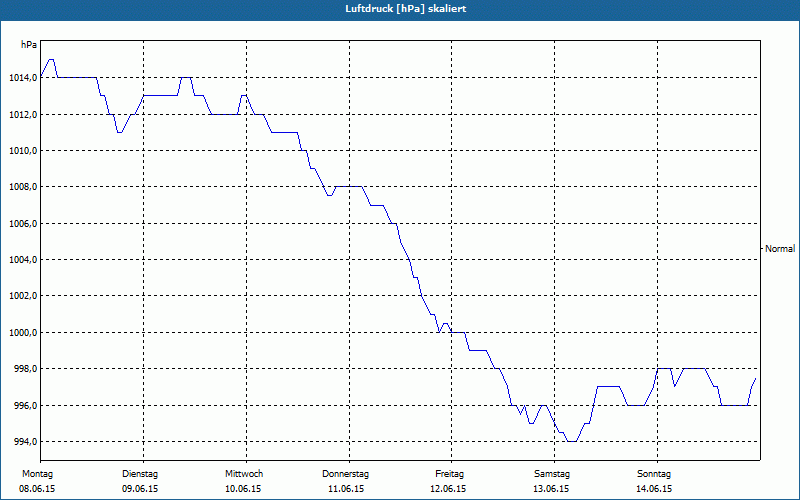This screenshot has height=500, width=800.
Task: Select the 1014,0 y-axis label
Action: coord(21,78)
